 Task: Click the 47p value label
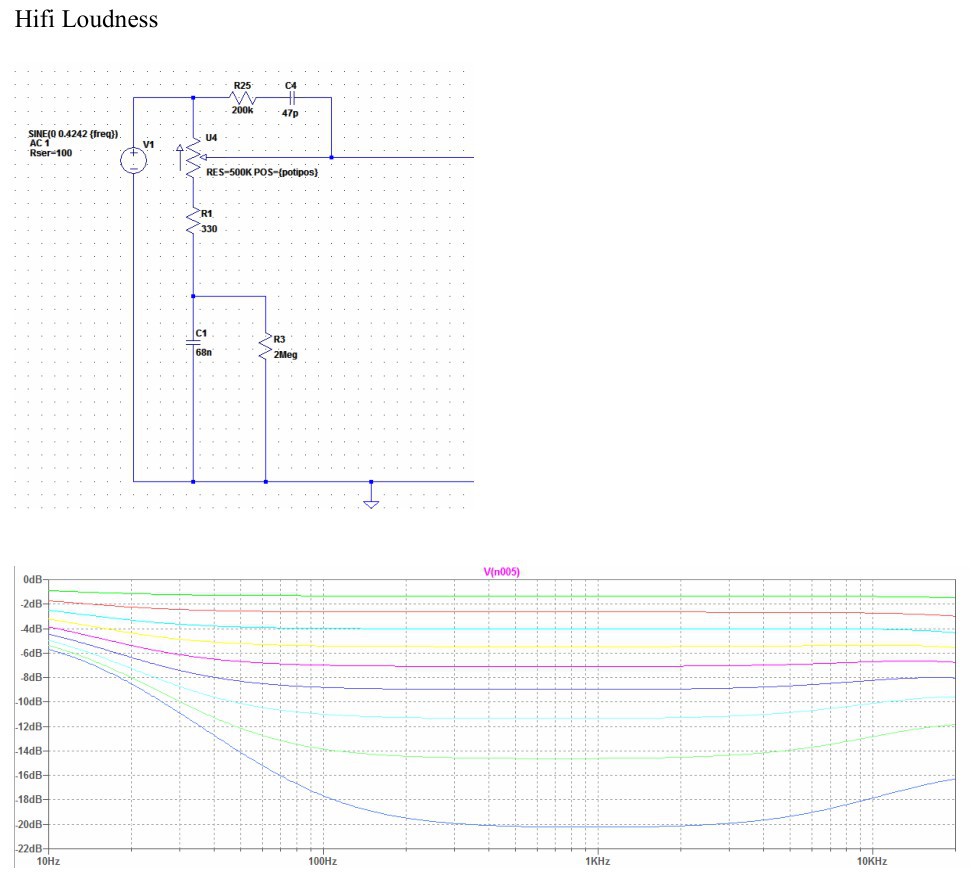coord(290,113)
